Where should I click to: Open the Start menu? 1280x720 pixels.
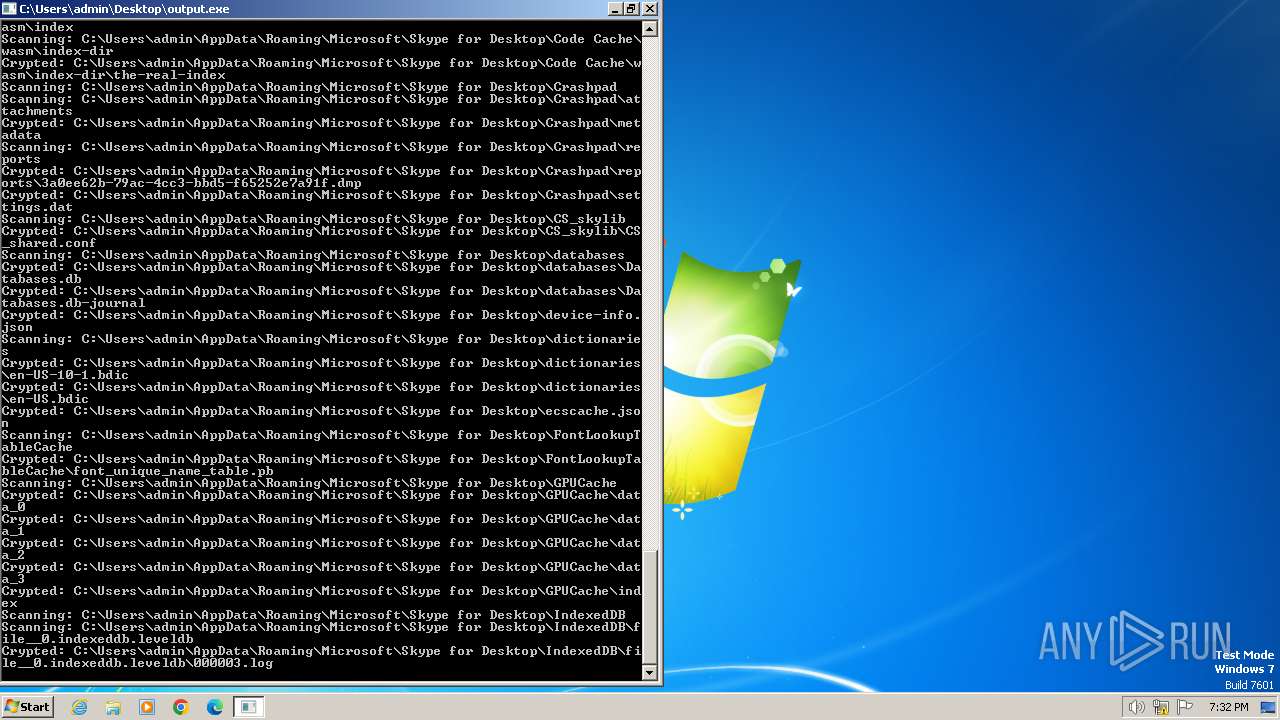(x=27, y=706)
